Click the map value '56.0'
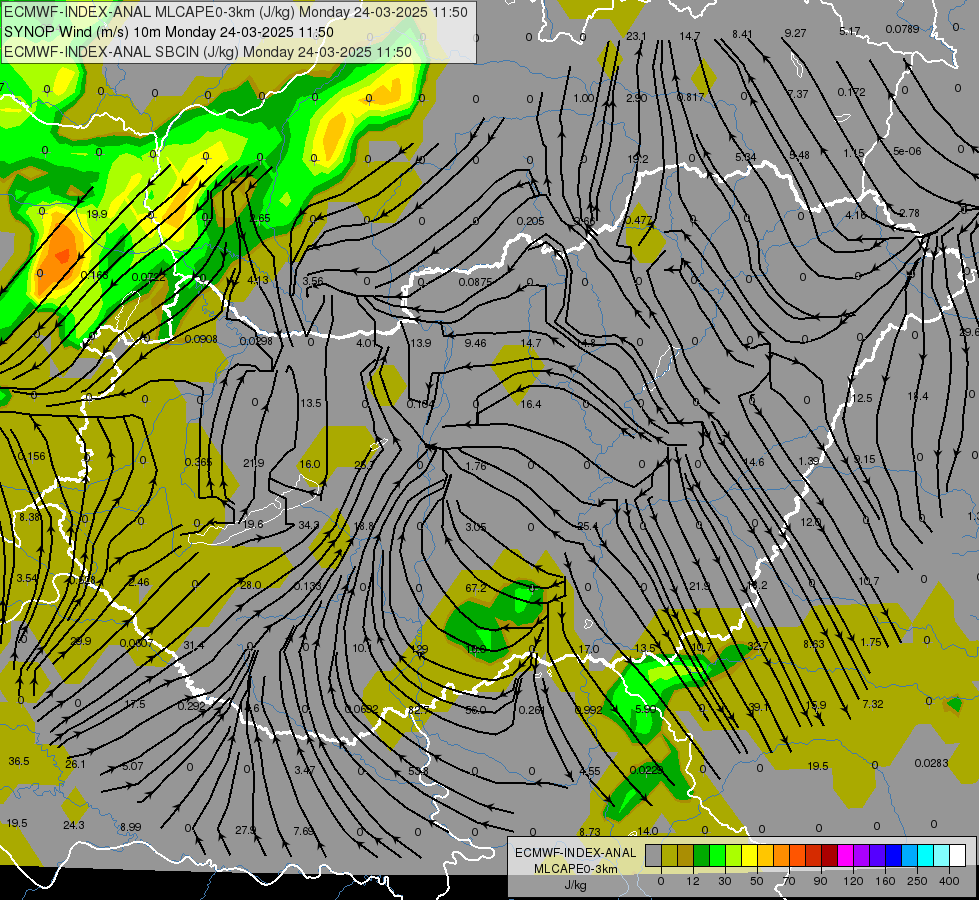The height and width of the screenshot is (900, 979). point(476,710)
